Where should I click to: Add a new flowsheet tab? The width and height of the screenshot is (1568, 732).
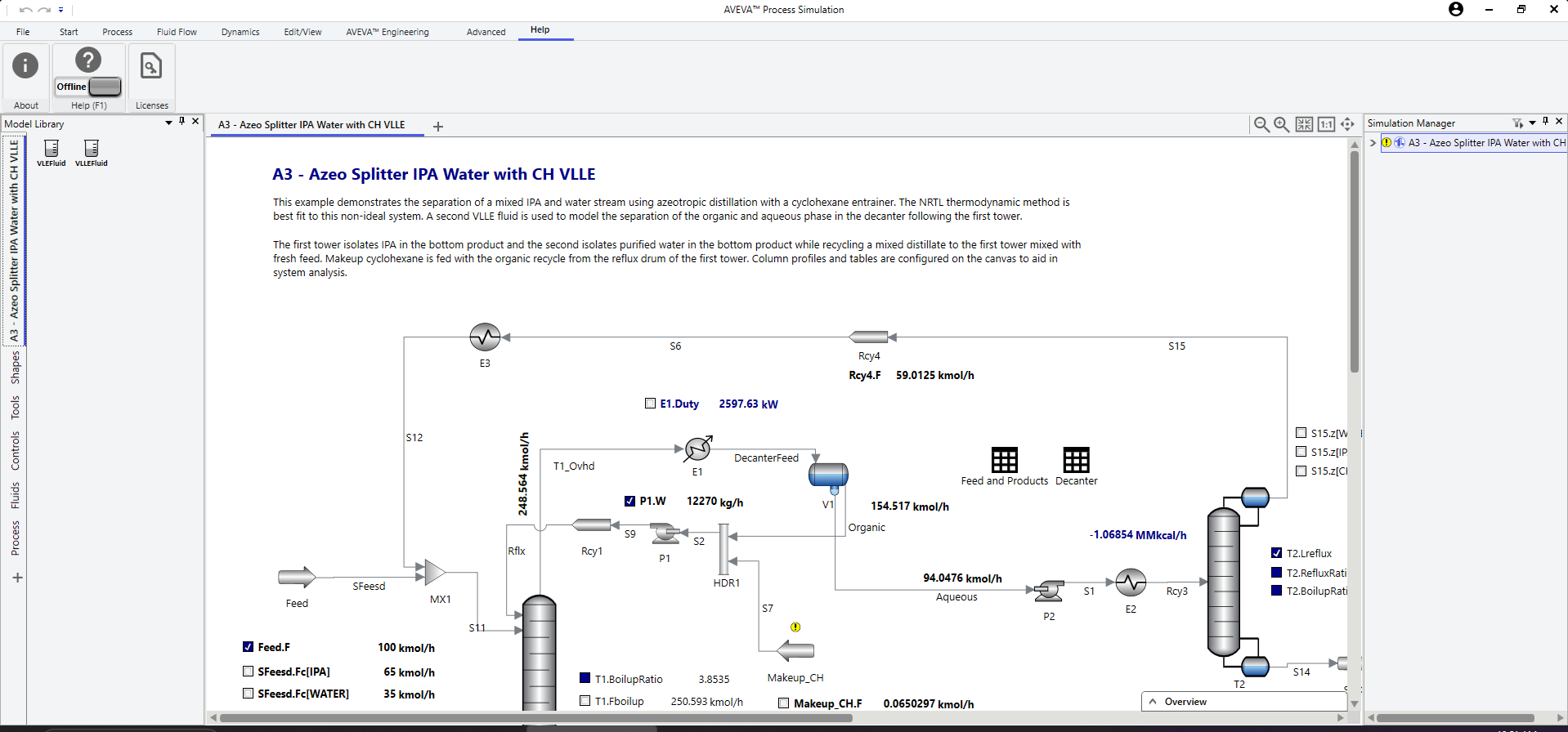click(x=438, y=127)
